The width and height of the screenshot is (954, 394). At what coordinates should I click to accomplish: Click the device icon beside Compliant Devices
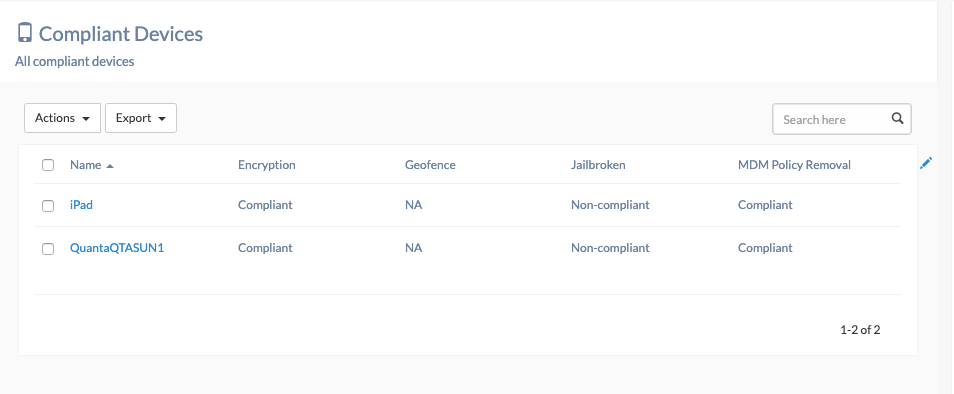point(25,33)
